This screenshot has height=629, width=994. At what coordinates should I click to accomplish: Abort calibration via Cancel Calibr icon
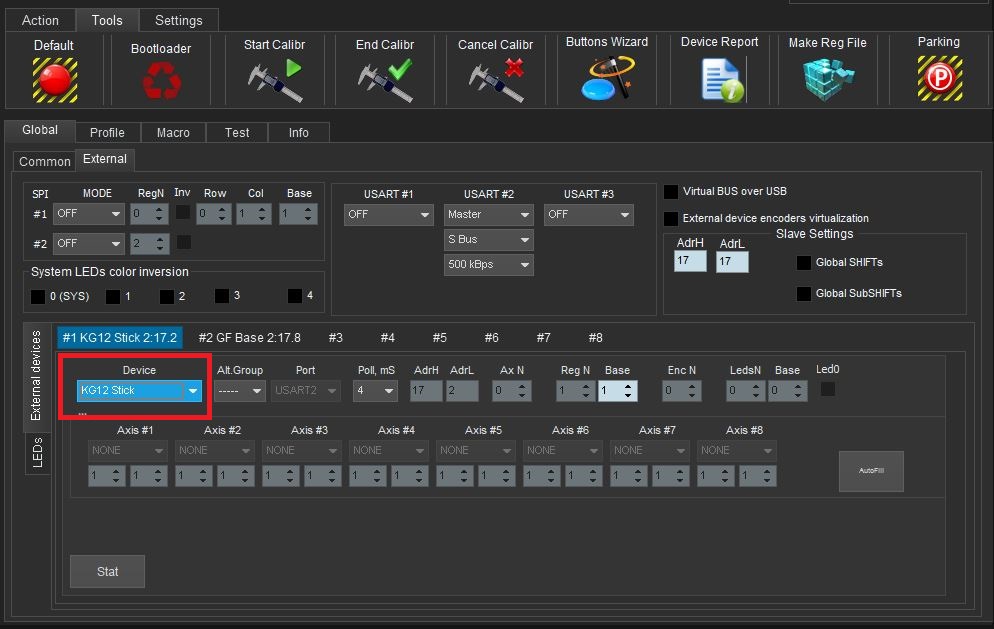pyautogui.click(x=496, y=80)
